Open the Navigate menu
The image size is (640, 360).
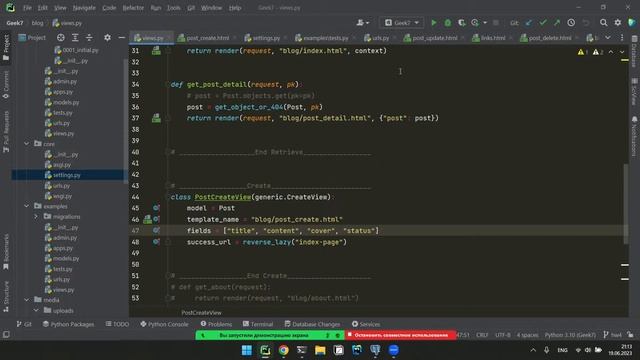pos(84,8)
